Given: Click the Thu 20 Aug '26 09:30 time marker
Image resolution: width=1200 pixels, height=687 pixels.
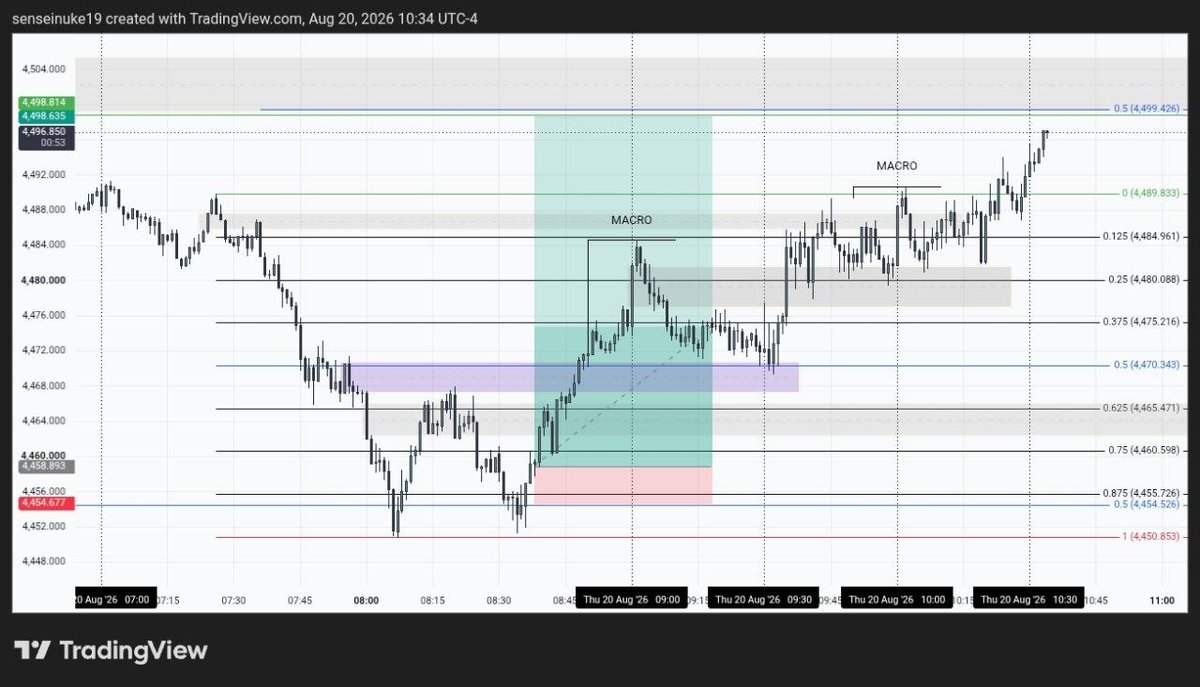Looking at the screenshot, I should pos(764,600).
